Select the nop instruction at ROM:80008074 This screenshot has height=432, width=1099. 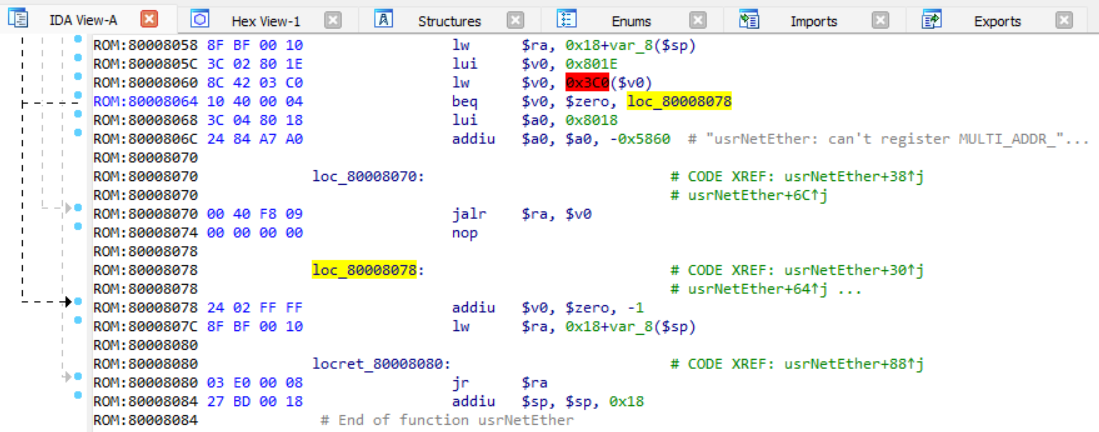coord(465,233)
